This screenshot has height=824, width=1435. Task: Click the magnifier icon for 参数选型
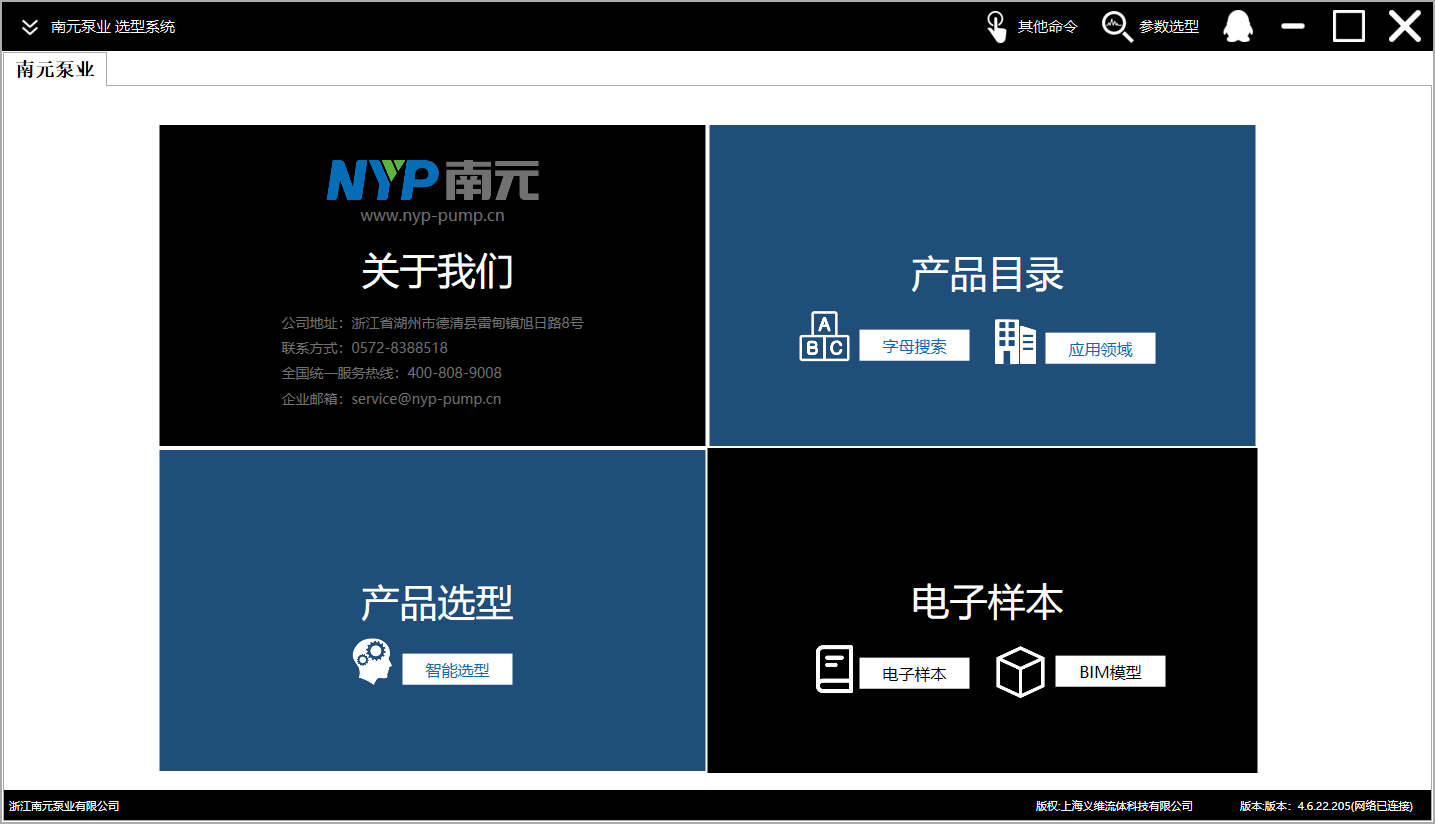pyautogui.click(x=1116, y=27)
